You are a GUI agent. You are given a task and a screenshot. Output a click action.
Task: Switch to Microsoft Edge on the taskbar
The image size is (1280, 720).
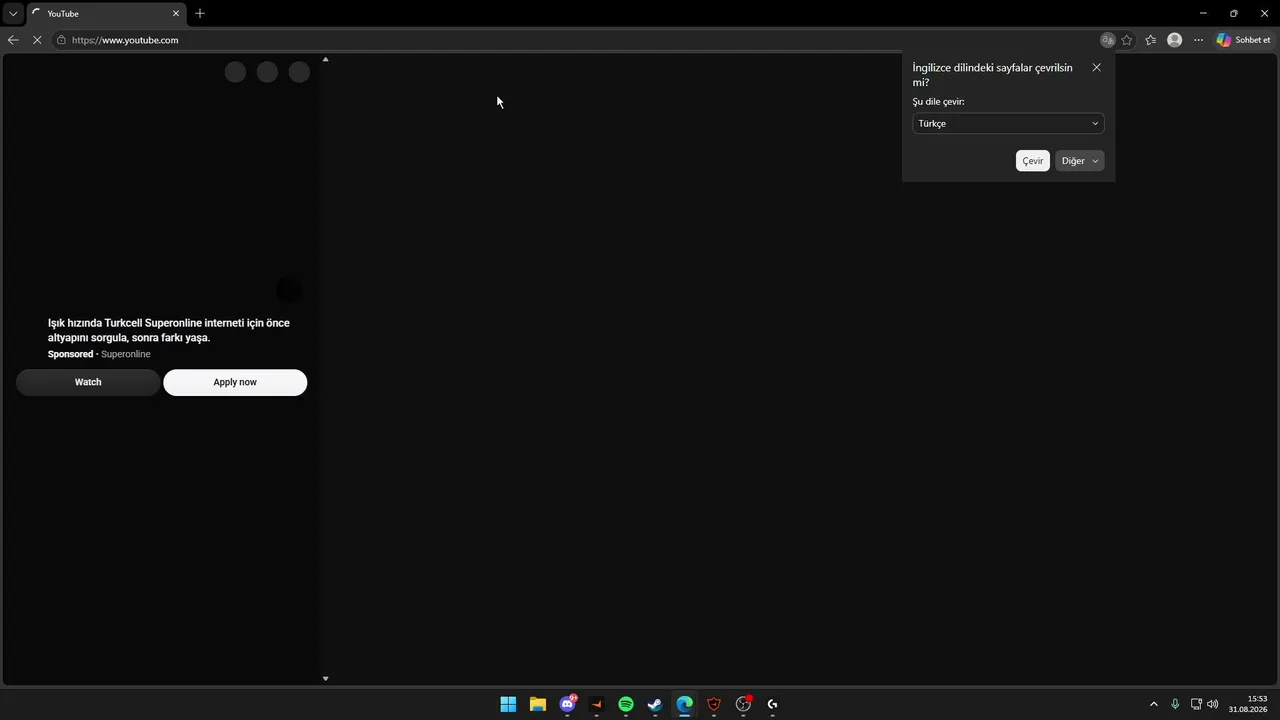[x=684, y=704]
